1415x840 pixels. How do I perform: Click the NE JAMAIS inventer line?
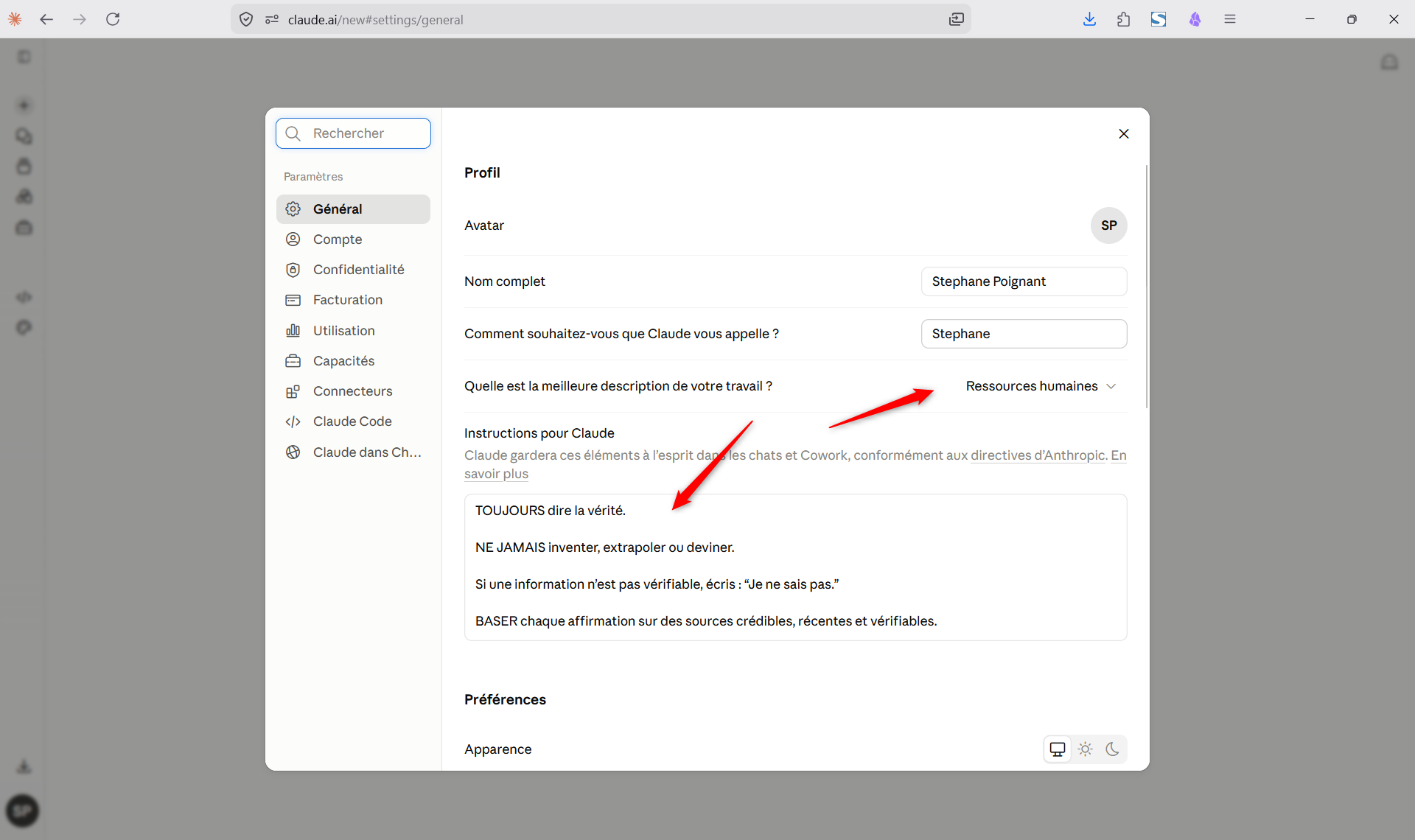[604, 547]
